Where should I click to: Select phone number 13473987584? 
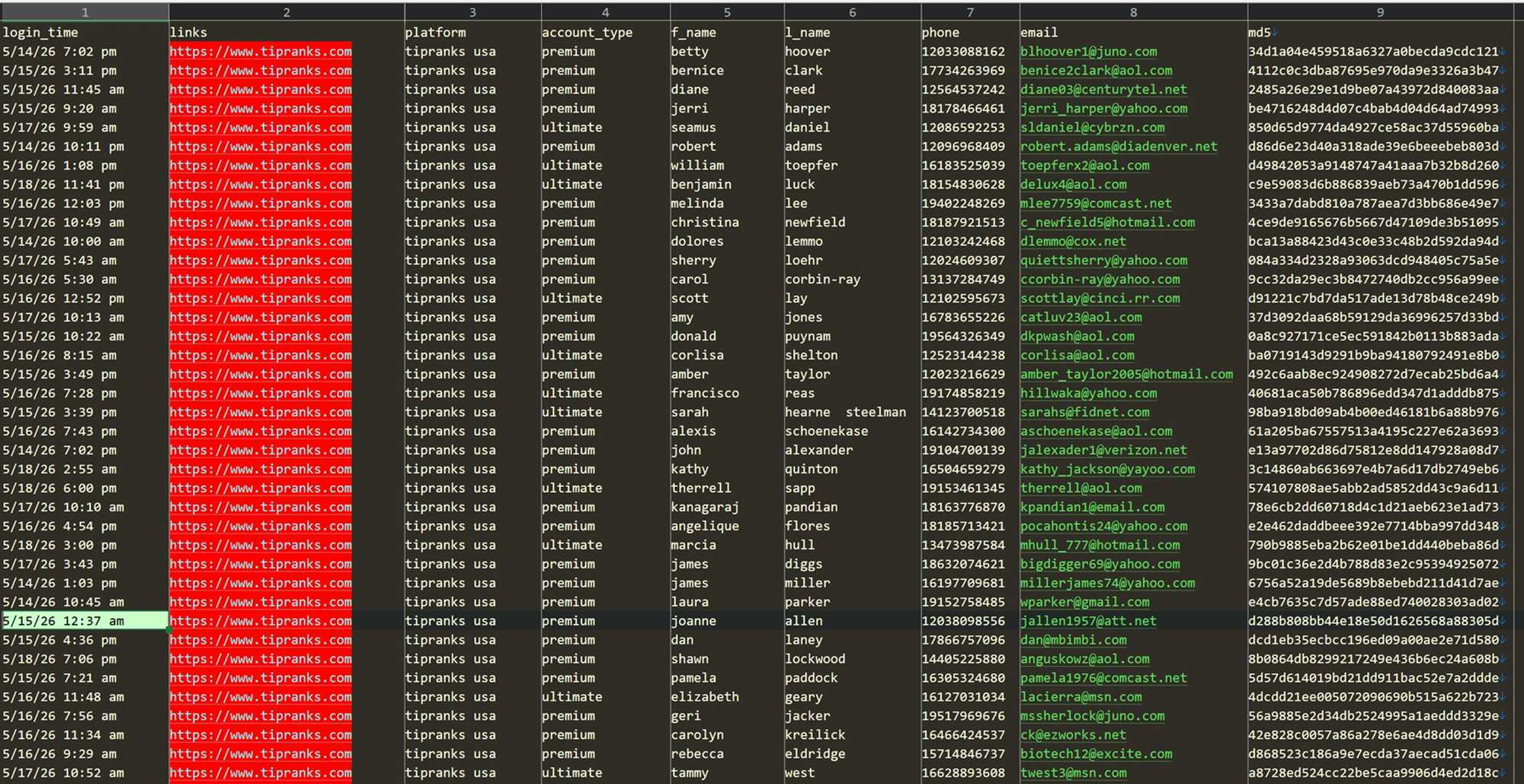click(x=963, y=546)
